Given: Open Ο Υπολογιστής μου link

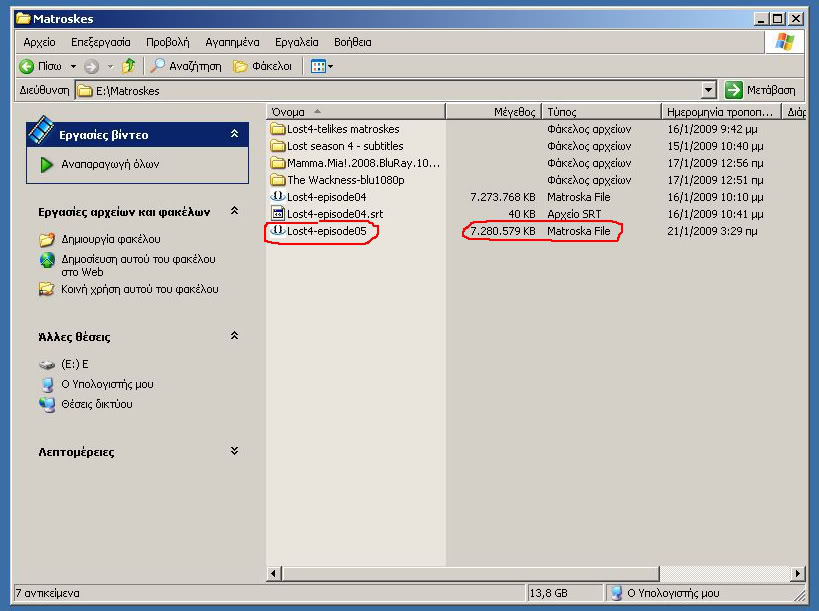Looking at the screenshot, I should (x=107, y=384).
